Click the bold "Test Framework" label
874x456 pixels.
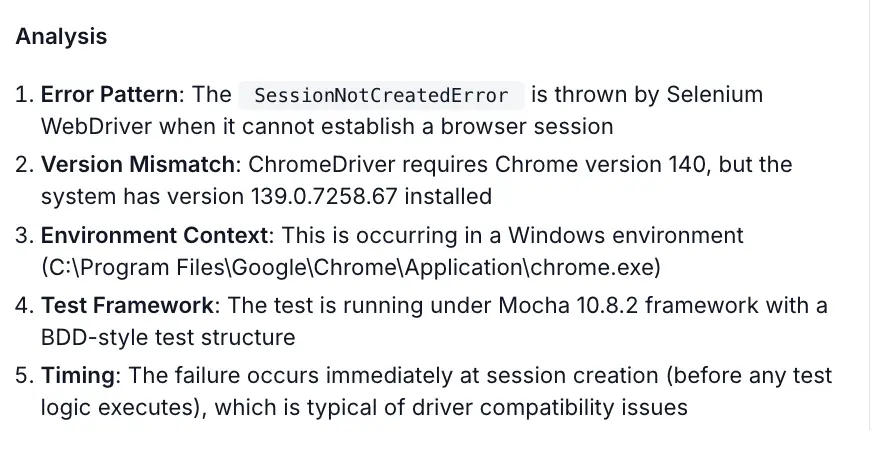[x=127, y=306]
